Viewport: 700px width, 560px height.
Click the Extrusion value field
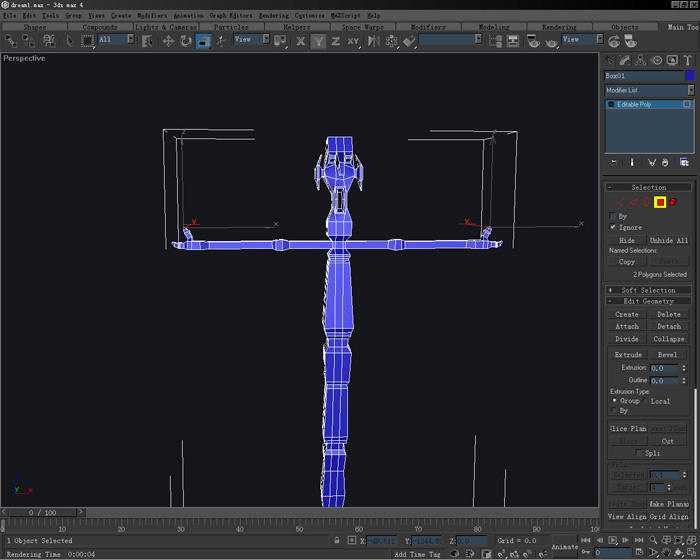click(x=665, y=368)
